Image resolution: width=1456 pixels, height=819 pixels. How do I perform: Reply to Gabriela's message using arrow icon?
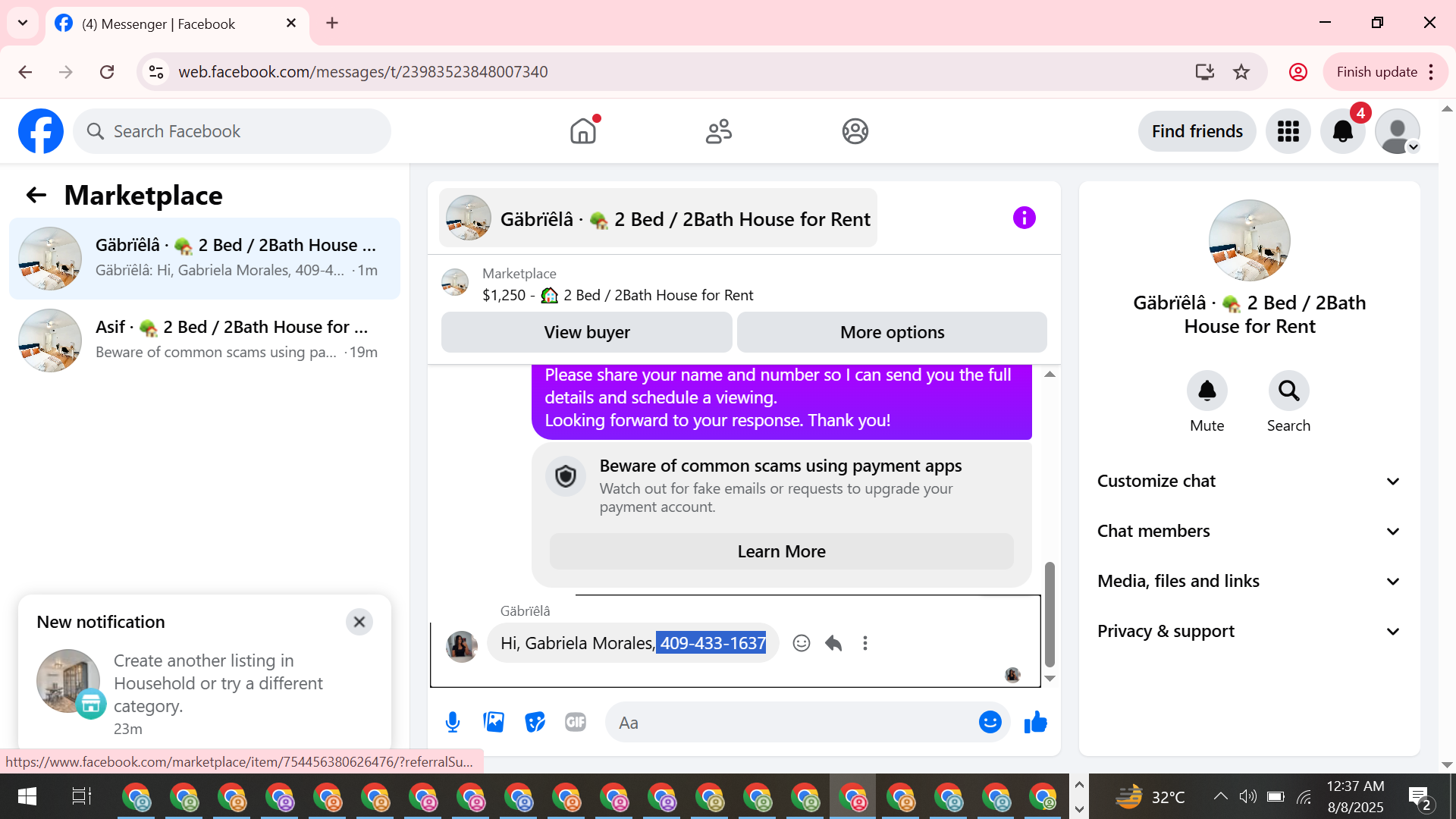pos(833,643)
